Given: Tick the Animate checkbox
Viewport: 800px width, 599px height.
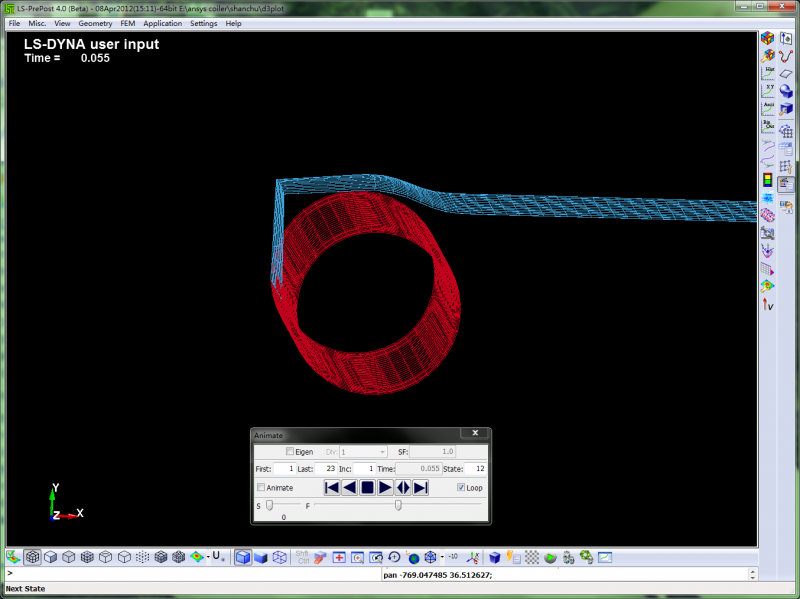Looking at the screenshot, I should [262, 488].
